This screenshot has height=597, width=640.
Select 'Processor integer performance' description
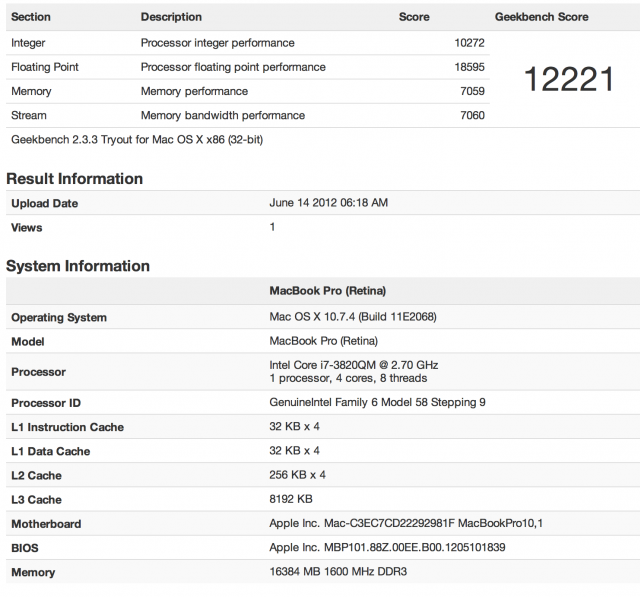pyautogui.click(x=217, y=43)
